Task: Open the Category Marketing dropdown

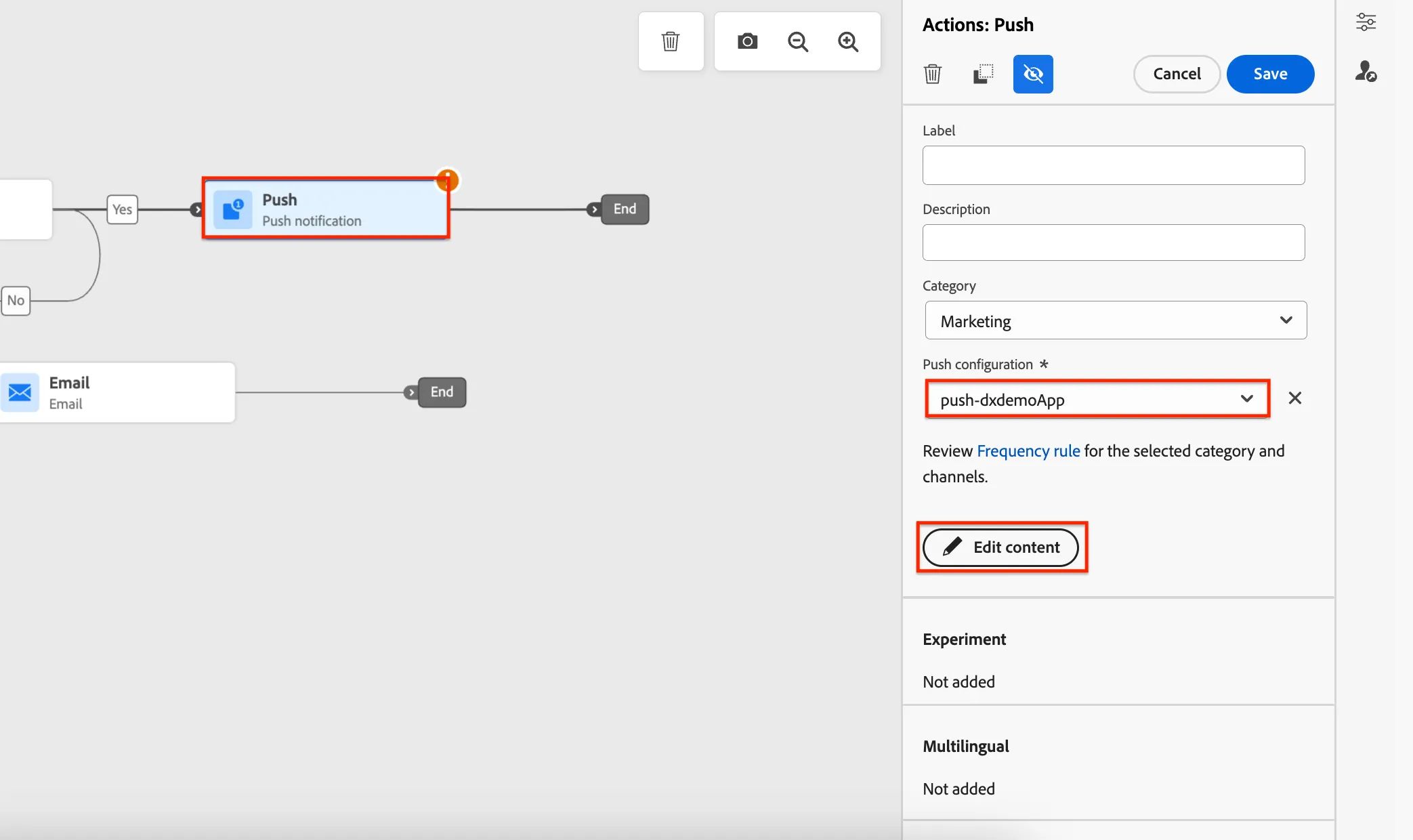Action: 1116,320
